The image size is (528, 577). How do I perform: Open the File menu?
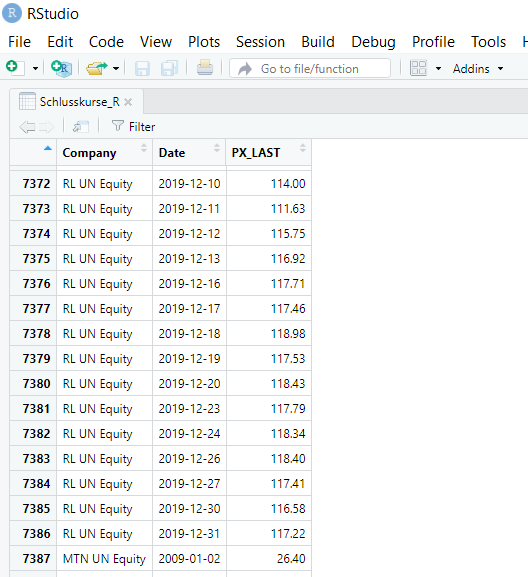click(20, 42)
